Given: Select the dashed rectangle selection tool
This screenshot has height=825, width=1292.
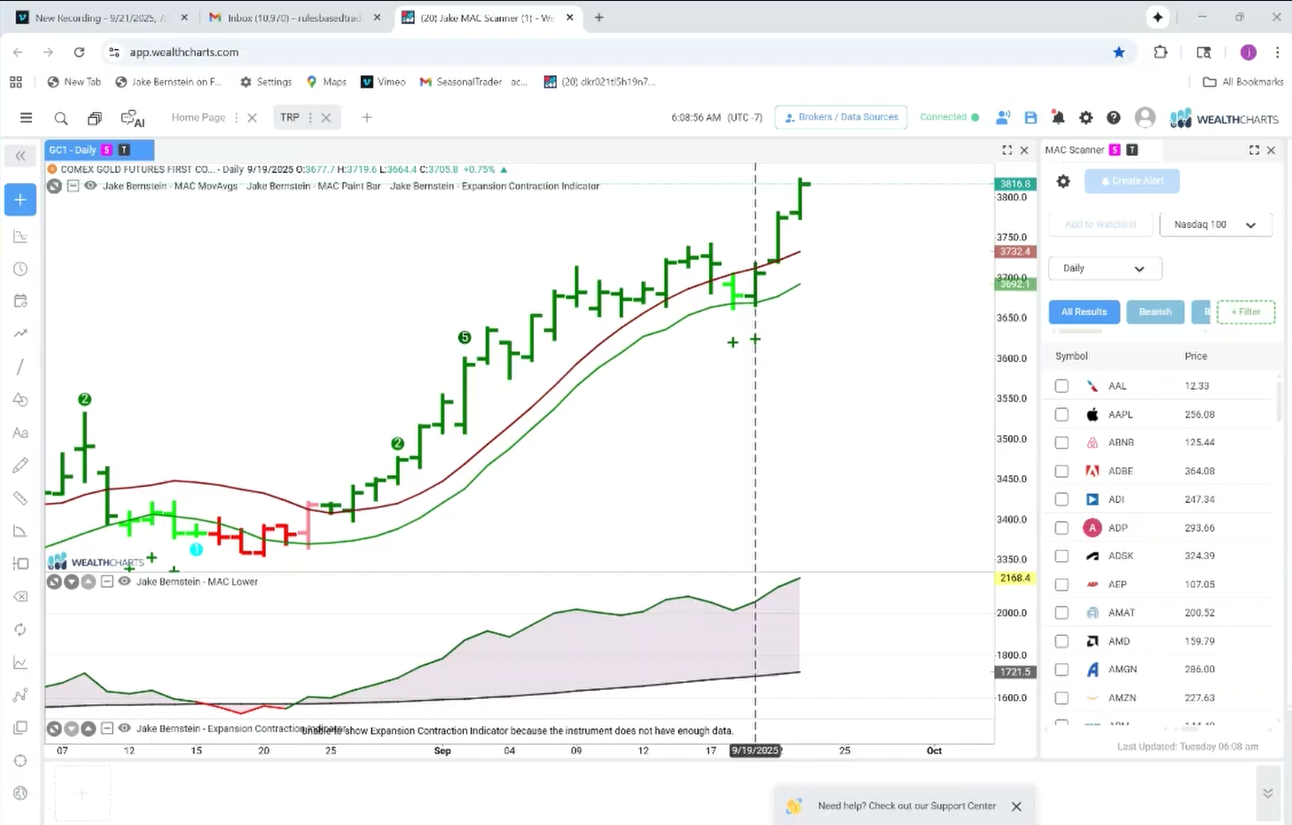Looking at the screenshot, I should [20, 564].
